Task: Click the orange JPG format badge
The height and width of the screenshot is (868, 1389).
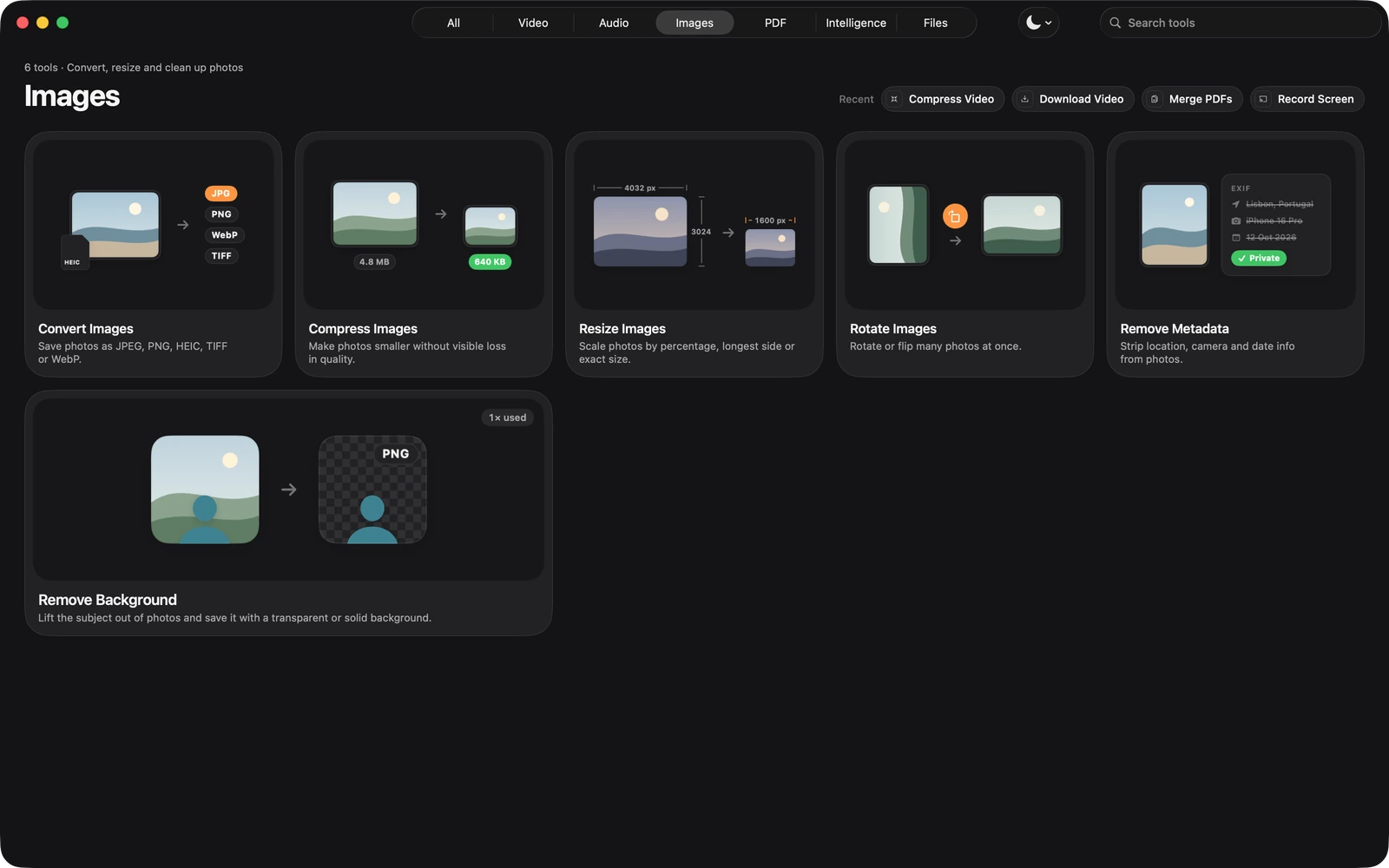Action: 221,194
